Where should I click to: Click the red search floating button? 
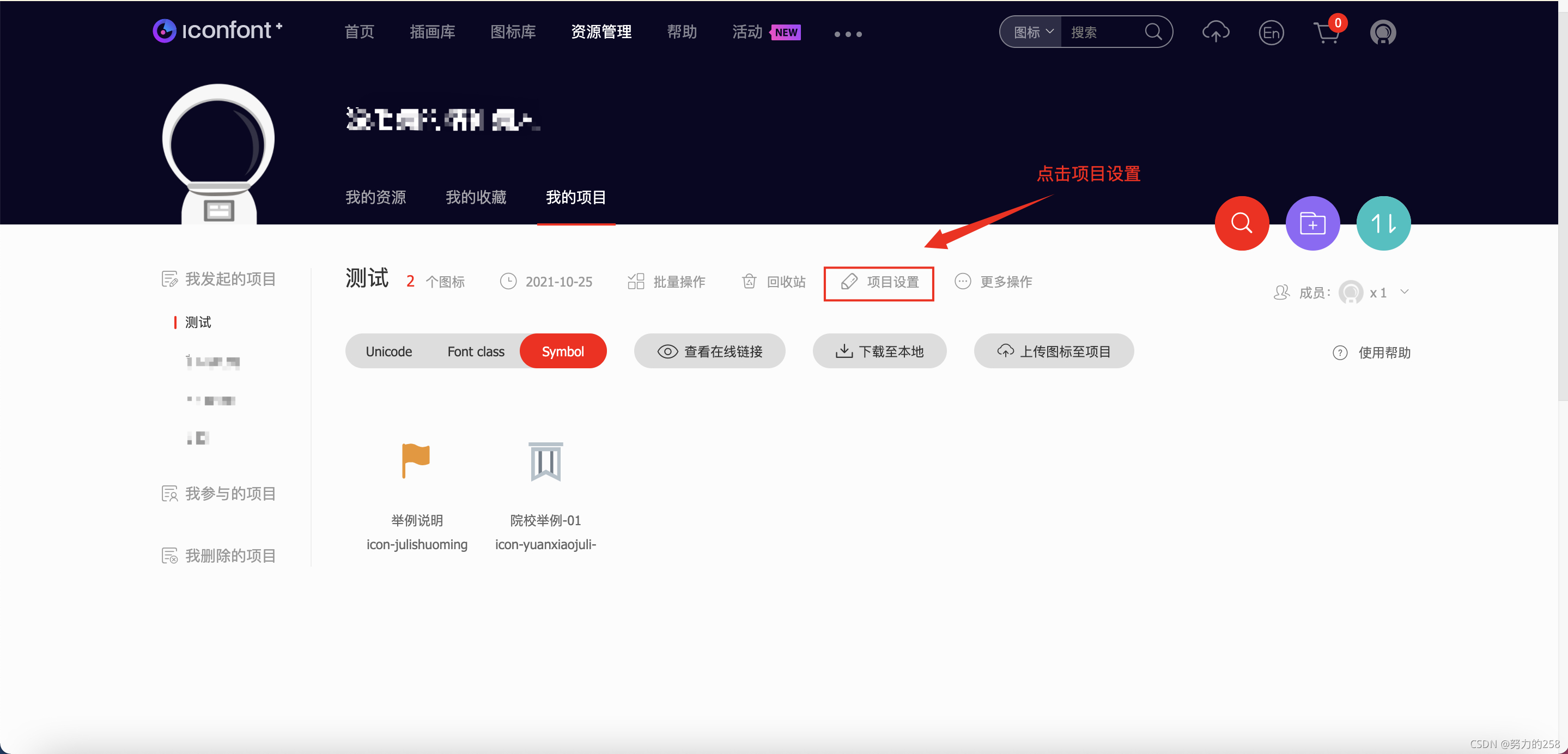pyautogui.click(x=1241, y=223)
